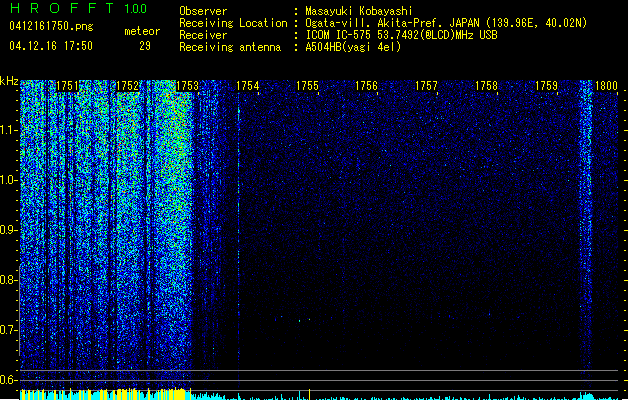Click the 1756 time marker
The height and width of the screenshot is (400, 629).
coord(367,86)
